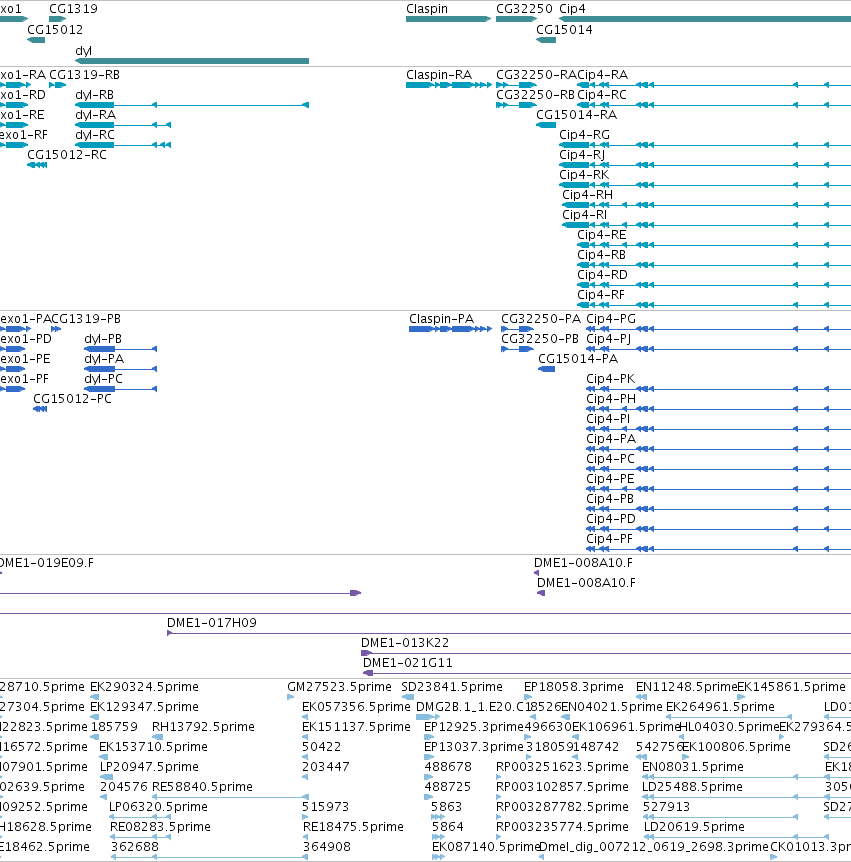Click transcript label 'Cip4-RH'
Screen dimensions: 851x862
[588, 195]
